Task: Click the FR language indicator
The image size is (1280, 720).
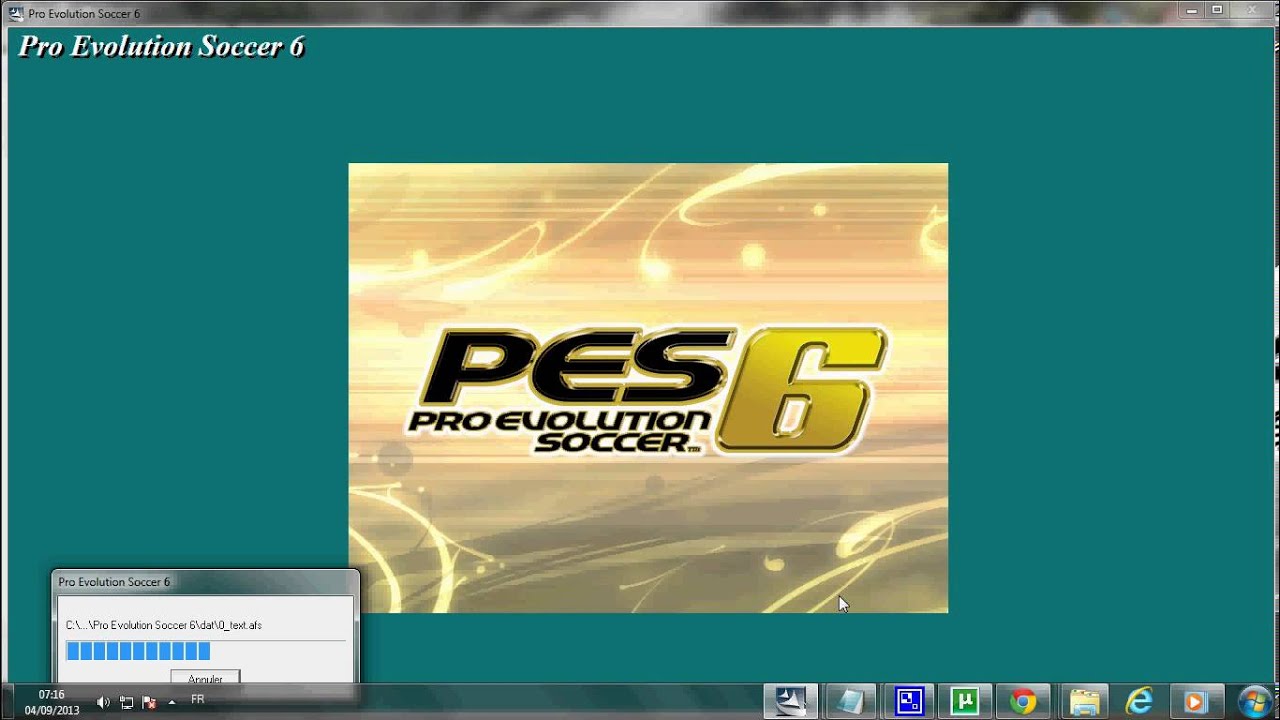Action: tap(198, 700)
